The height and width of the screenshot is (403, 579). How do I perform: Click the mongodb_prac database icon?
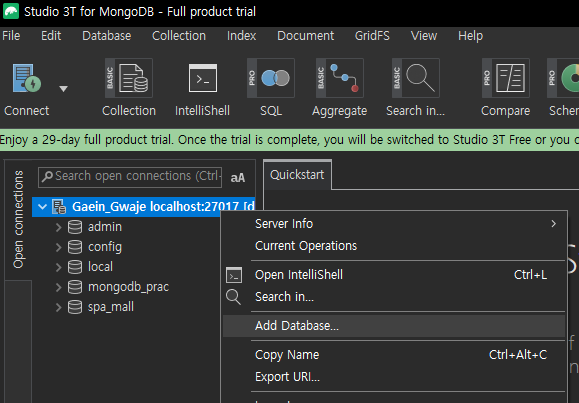click(75, 287)
